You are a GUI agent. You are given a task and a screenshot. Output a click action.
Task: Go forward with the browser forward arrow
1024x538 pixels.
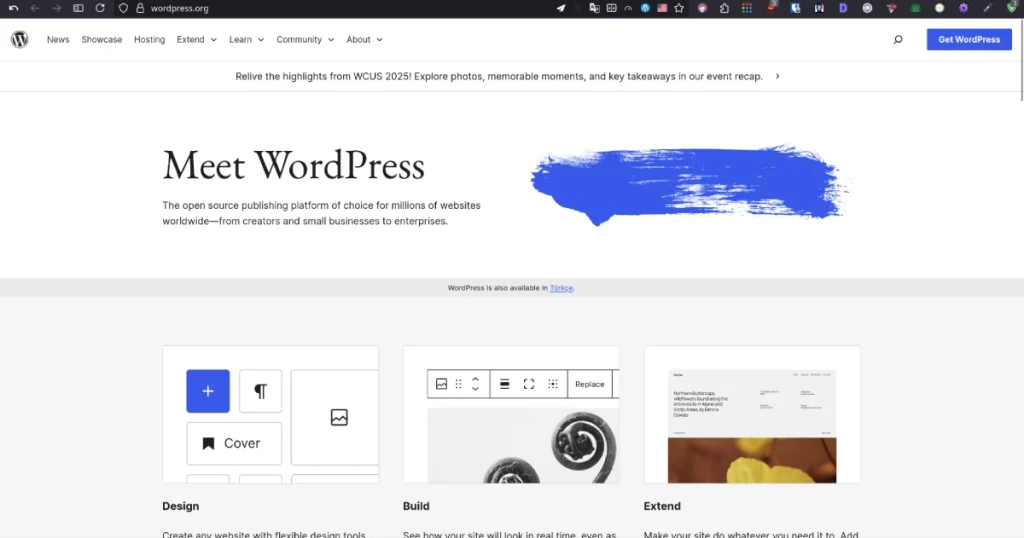(56, 8)
